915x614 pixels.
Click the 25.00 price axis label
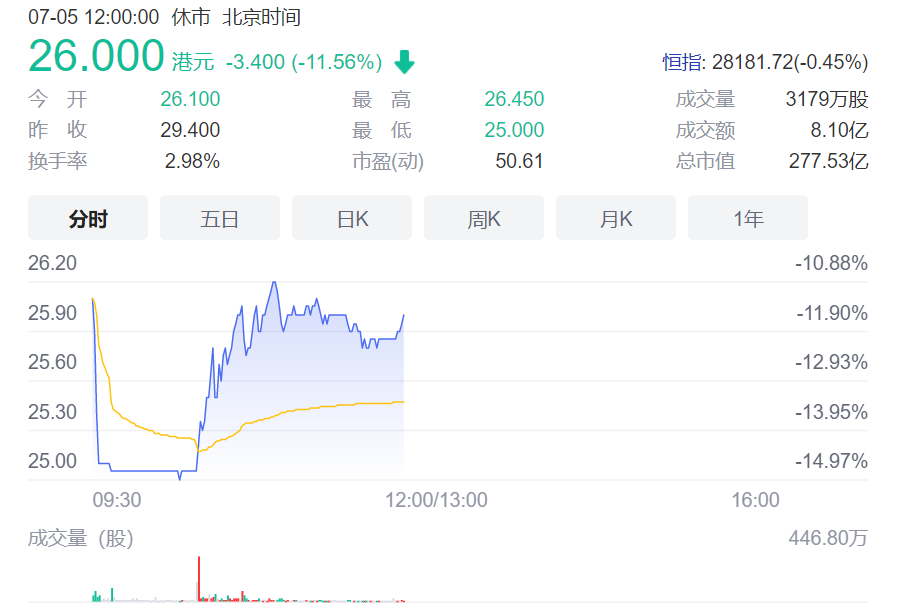click(x=53, y=461)
